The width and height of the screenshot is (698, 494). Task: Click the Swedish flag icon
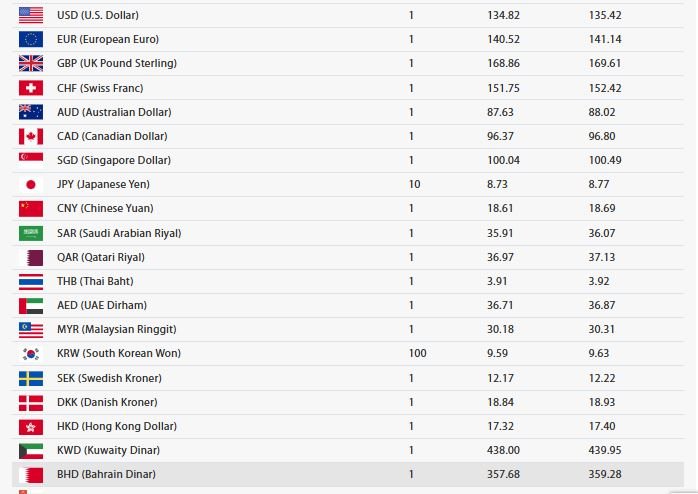(x=31, y=378)
